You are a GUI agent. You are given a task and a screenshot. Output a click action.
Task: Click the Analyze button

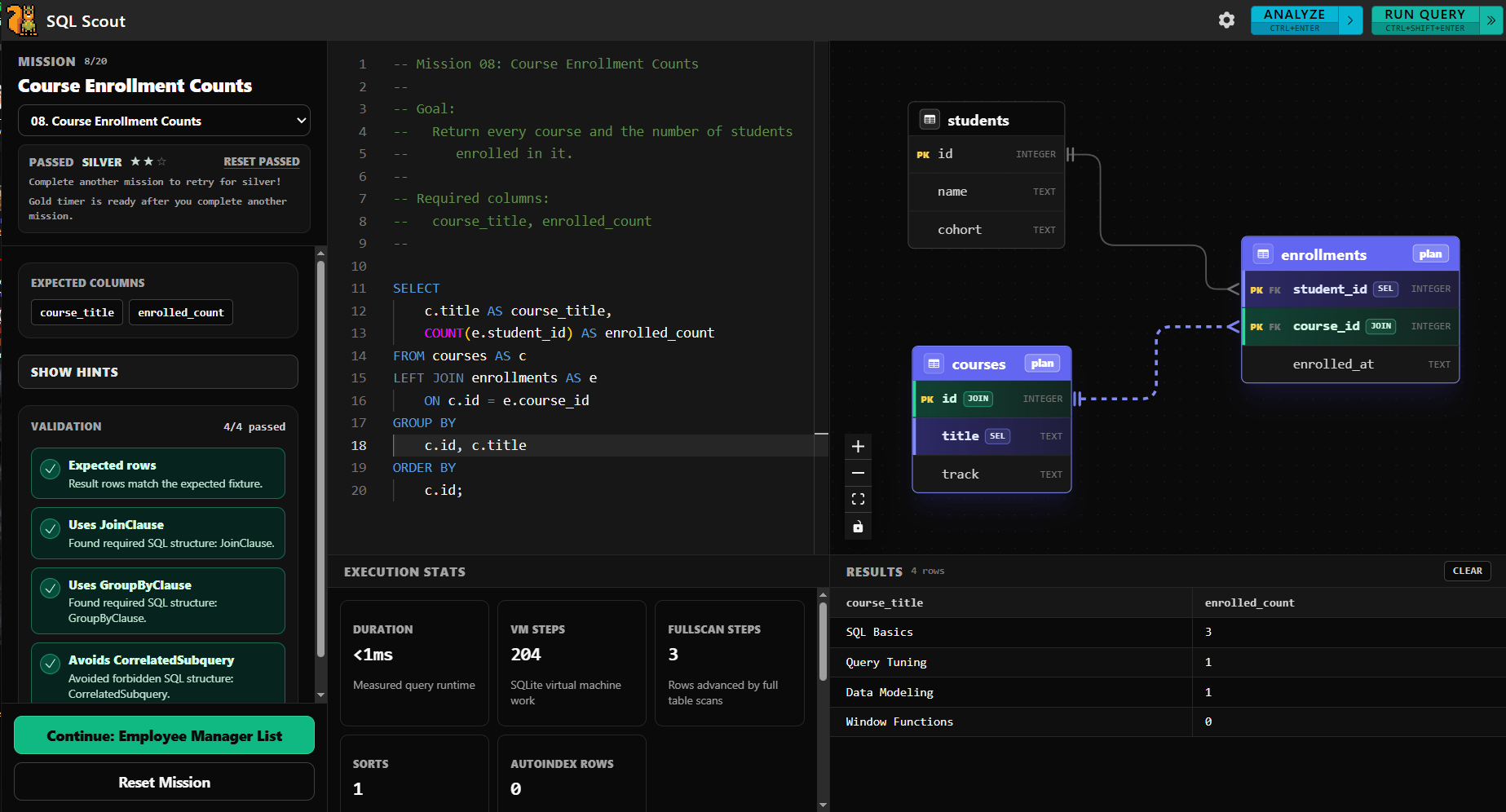click(1294, 20)
